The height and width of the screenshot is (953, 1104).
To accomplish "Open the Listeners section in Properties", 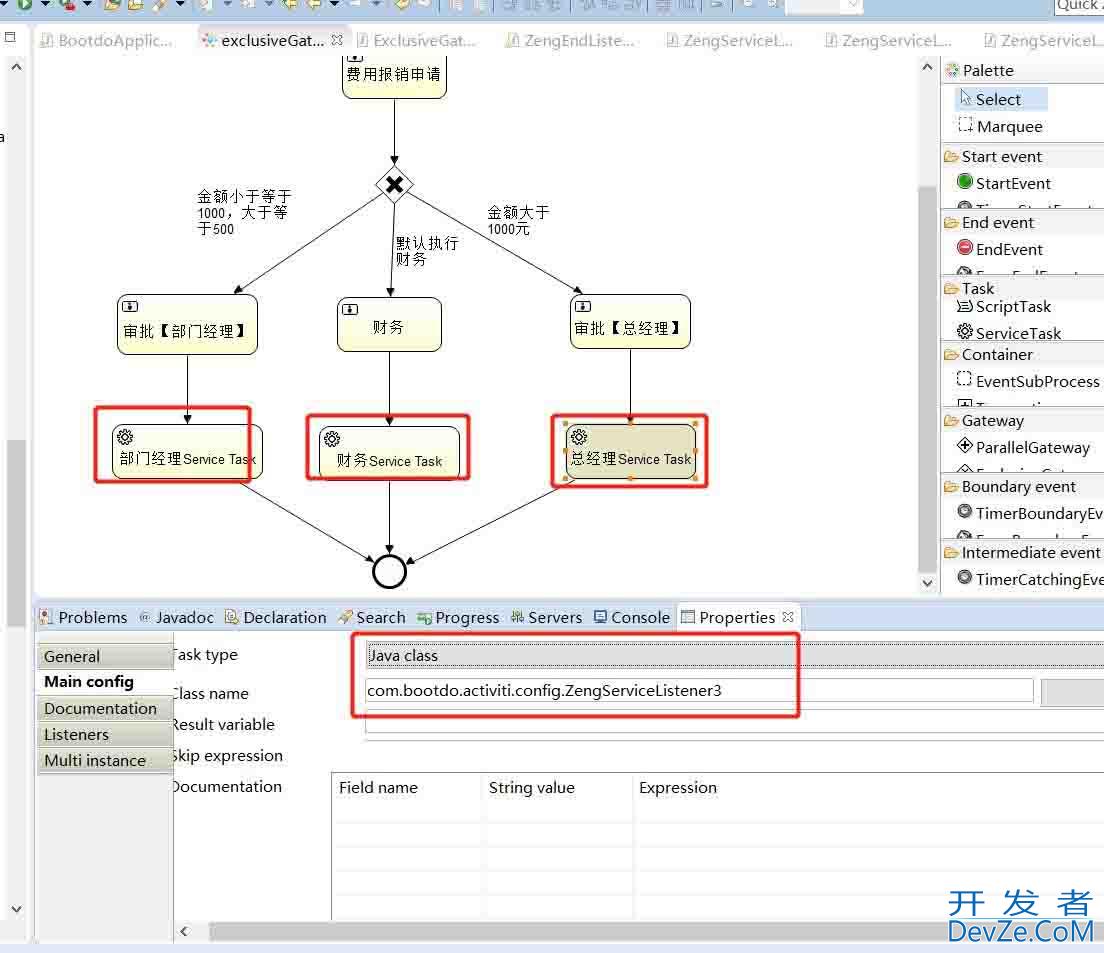I will click(x=77, y=734).
